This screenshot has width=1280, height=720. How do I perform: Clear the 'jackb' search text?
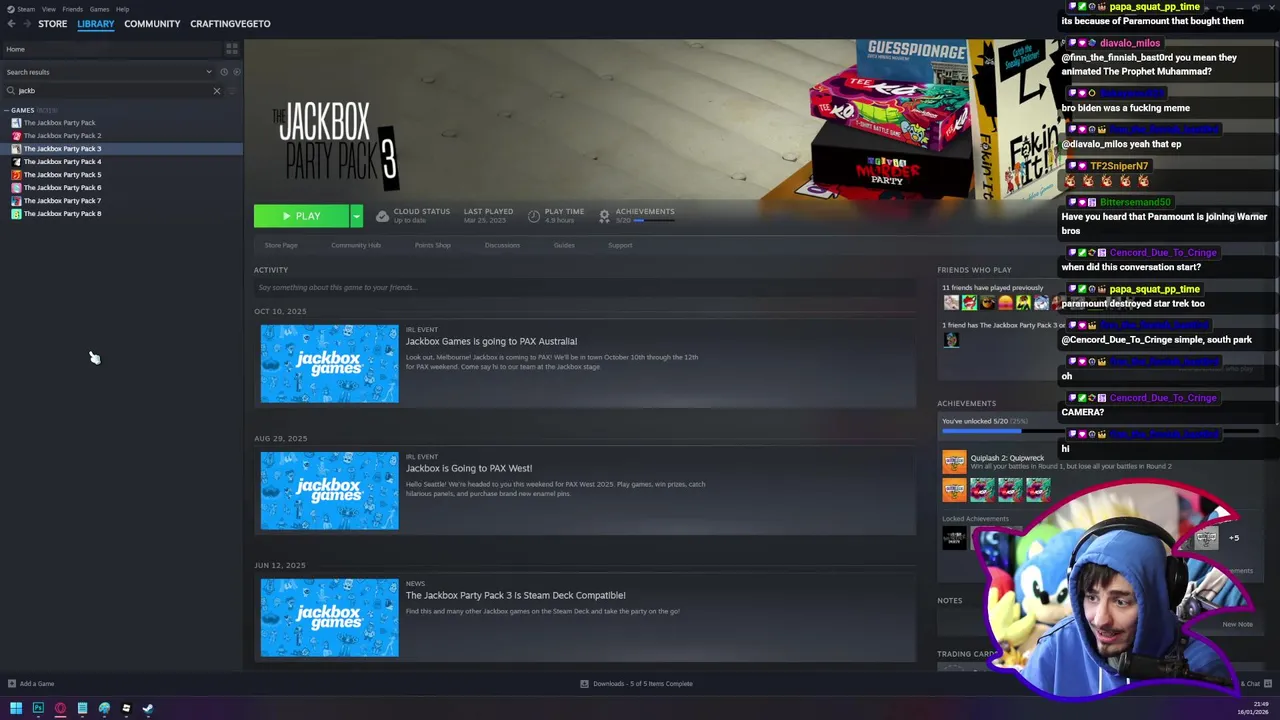(216, 91)
